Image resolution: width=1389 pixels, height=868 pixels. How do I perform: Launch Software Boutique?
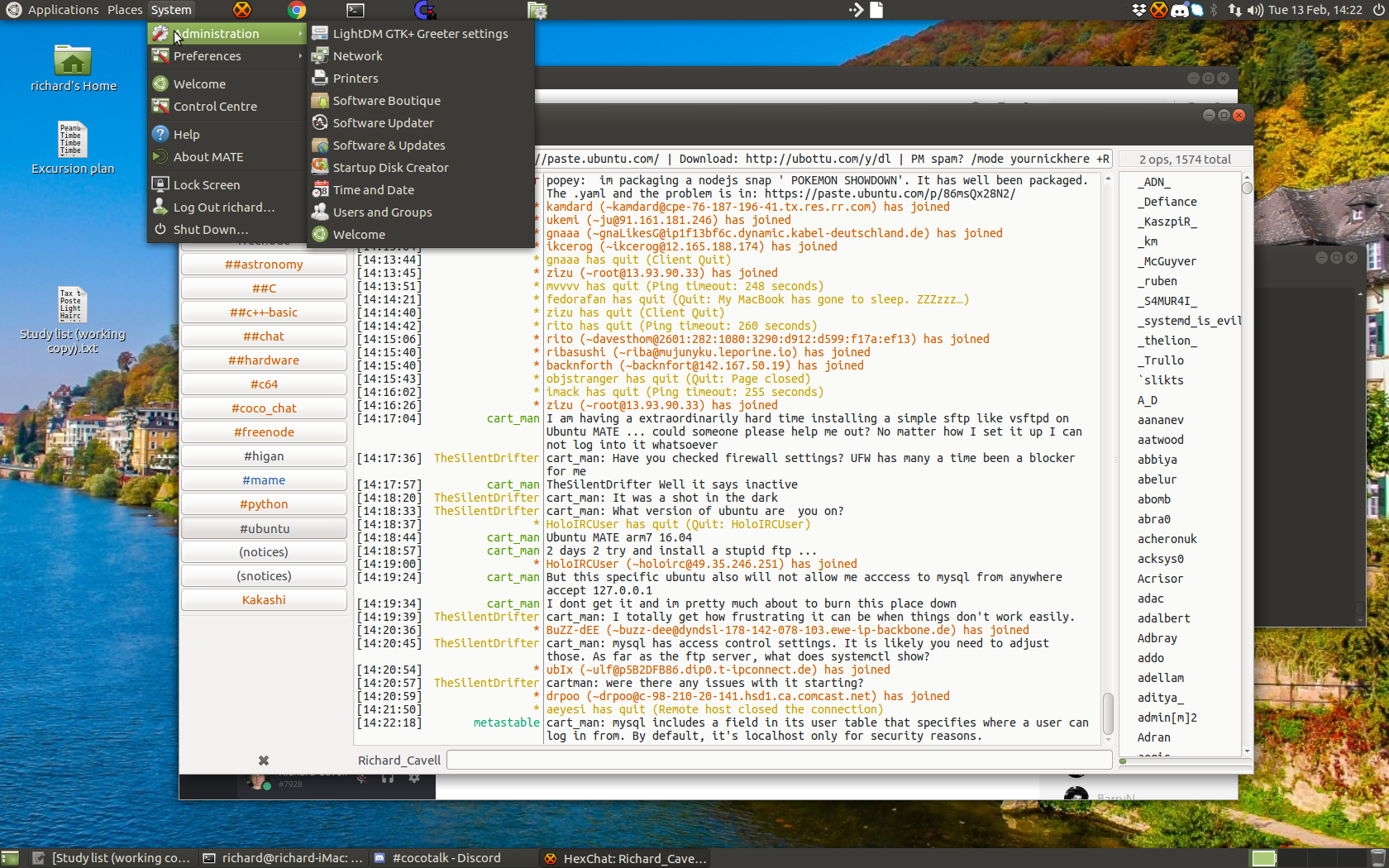(420, 101)
